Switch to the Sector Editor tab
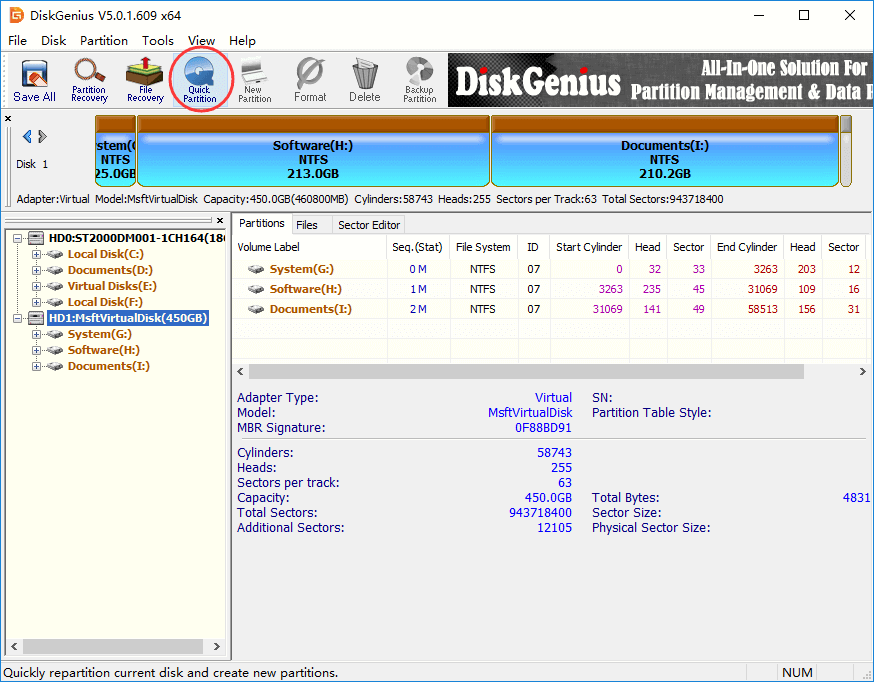This screenshot has height=682, width=874. (x=368, y=225)
